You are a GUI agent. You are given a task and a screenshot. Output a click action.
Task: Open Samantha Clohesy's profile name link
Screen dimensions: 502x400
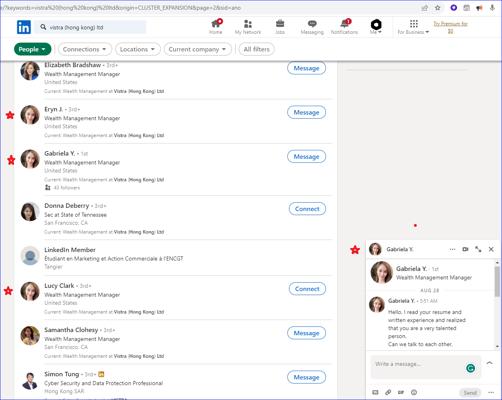click(71, 330)
